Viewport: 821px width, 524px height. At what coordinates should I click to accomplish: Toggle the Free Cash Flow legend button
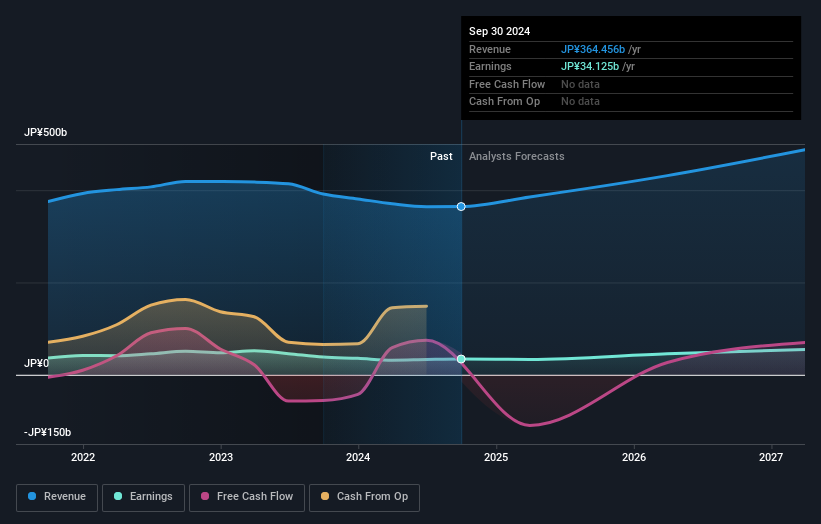(x=247, y=497)
